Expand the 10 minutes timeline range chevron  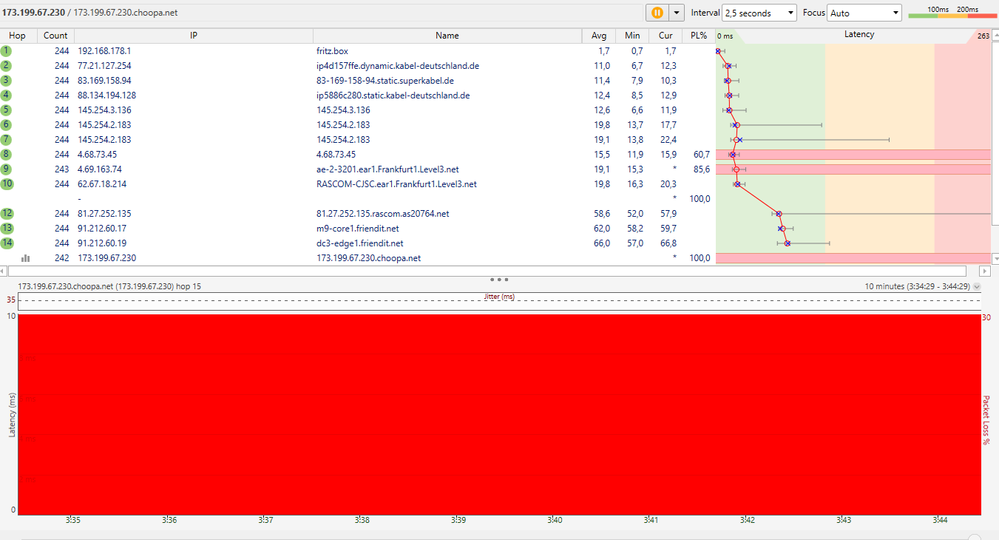click(x=977, y=287)
